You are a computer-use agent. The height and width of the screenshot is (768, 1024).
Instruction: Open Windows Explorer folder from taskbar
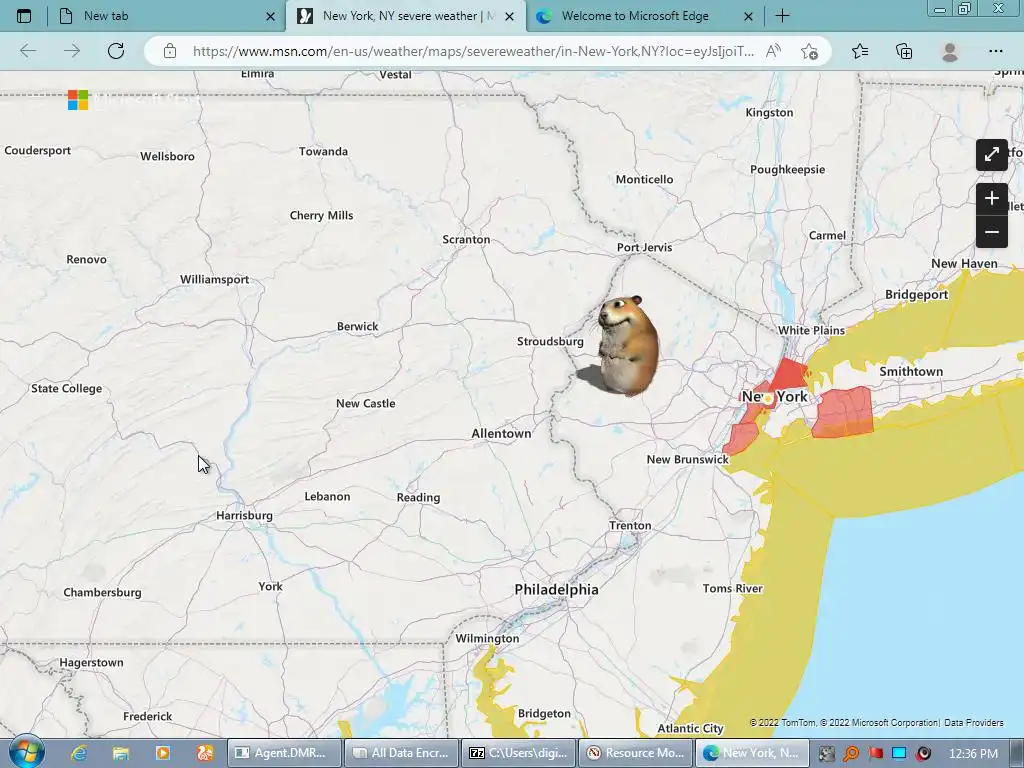(121, 753)
